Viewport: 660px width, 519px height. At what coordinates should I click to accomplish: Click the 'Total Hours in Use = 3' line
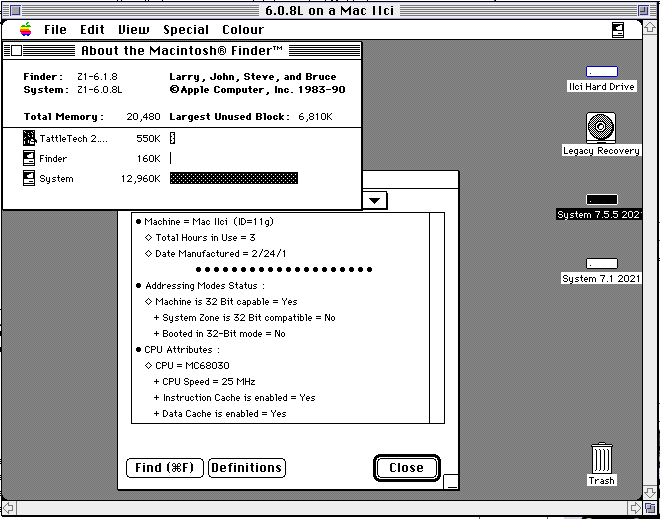[x=200, y=237]
